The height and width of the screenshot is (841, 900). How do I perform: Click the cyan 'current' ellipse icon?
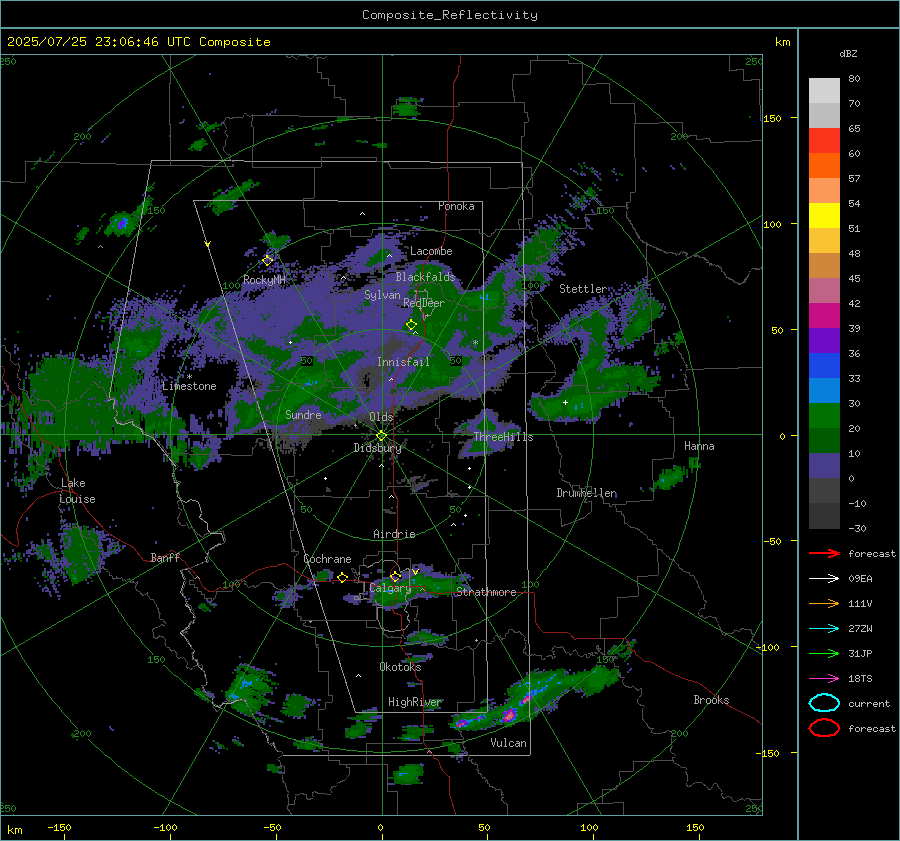pyautogui.click(x=824, y=703)
